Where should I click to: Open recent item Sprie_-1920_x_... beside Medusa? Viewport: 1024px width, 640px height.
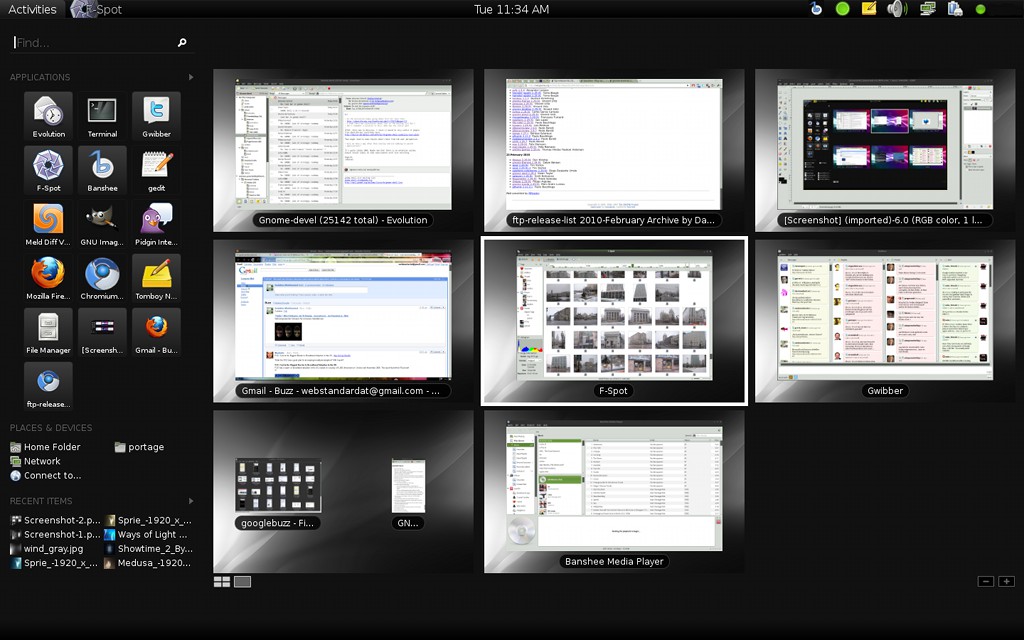55,563
